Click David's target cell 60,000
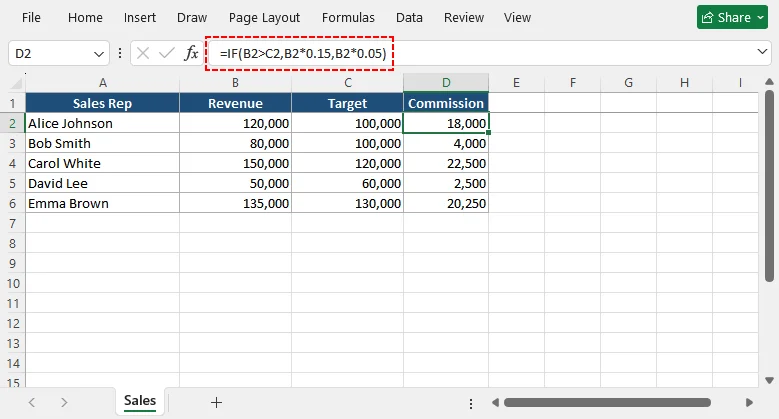The image size is (779, 419). coord(347,183)
